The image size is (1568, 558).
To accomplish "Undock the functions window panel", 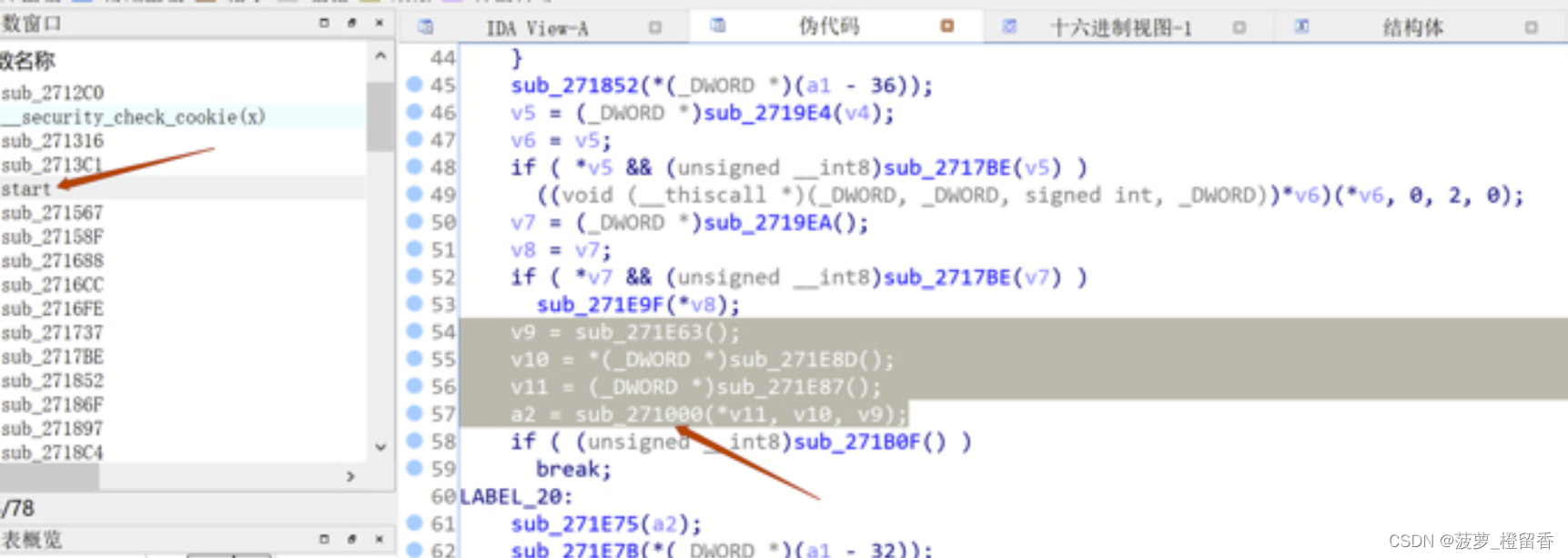I will click(x=324, y=22).
